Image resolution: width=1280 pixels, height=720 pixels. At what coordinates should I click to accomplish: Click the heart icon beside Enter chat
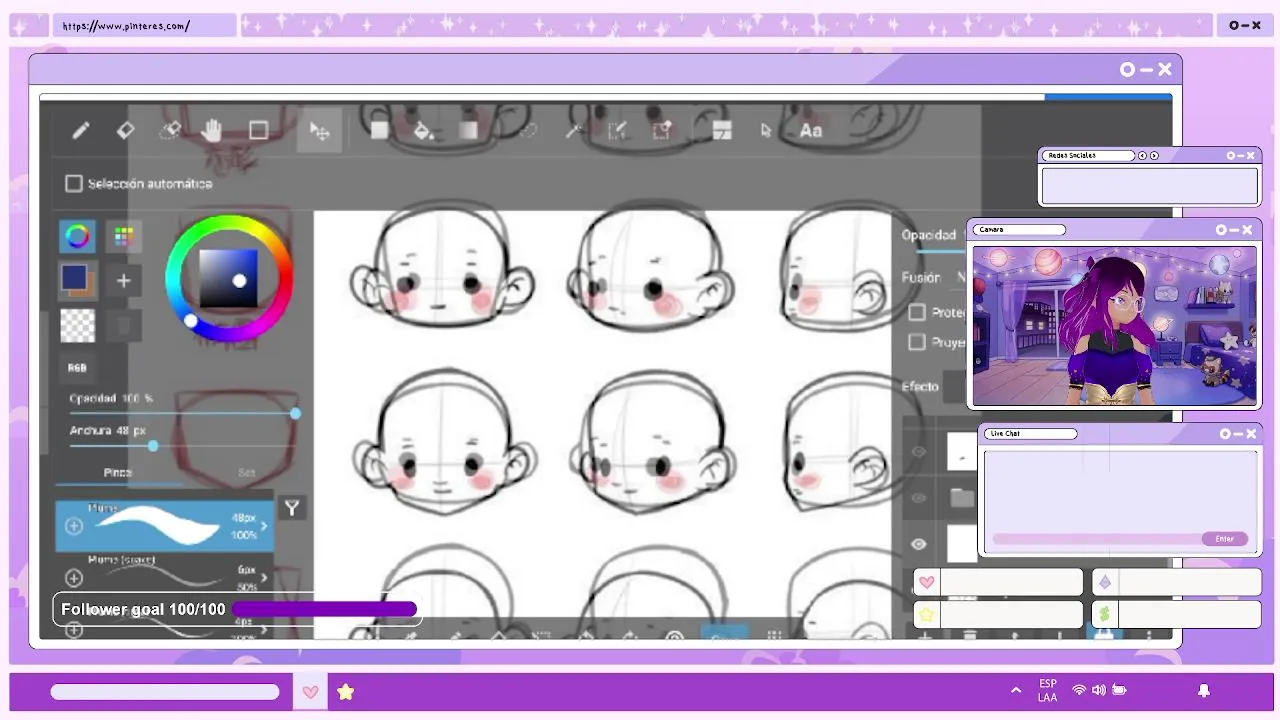pos(927,582)
